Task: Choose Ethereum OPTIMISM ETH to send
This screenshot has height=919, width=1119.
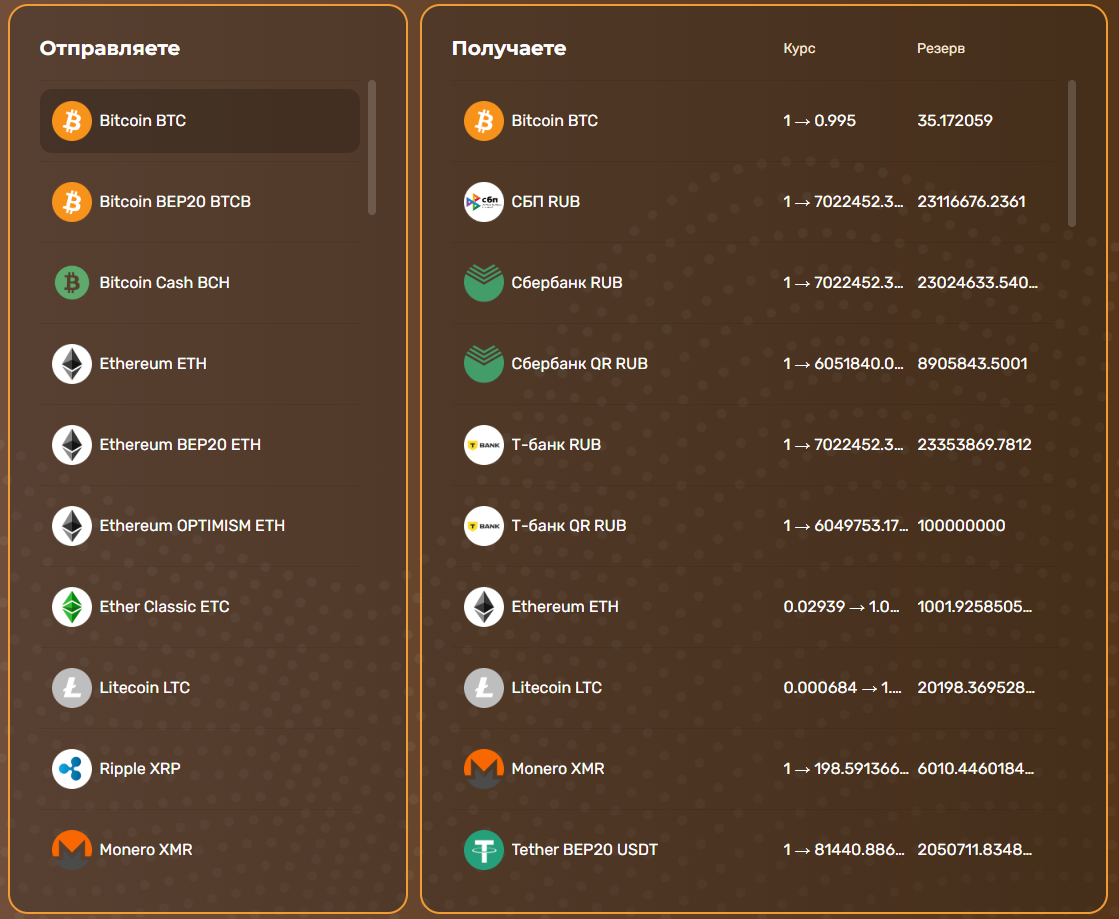Action: (x=200, y=526)
